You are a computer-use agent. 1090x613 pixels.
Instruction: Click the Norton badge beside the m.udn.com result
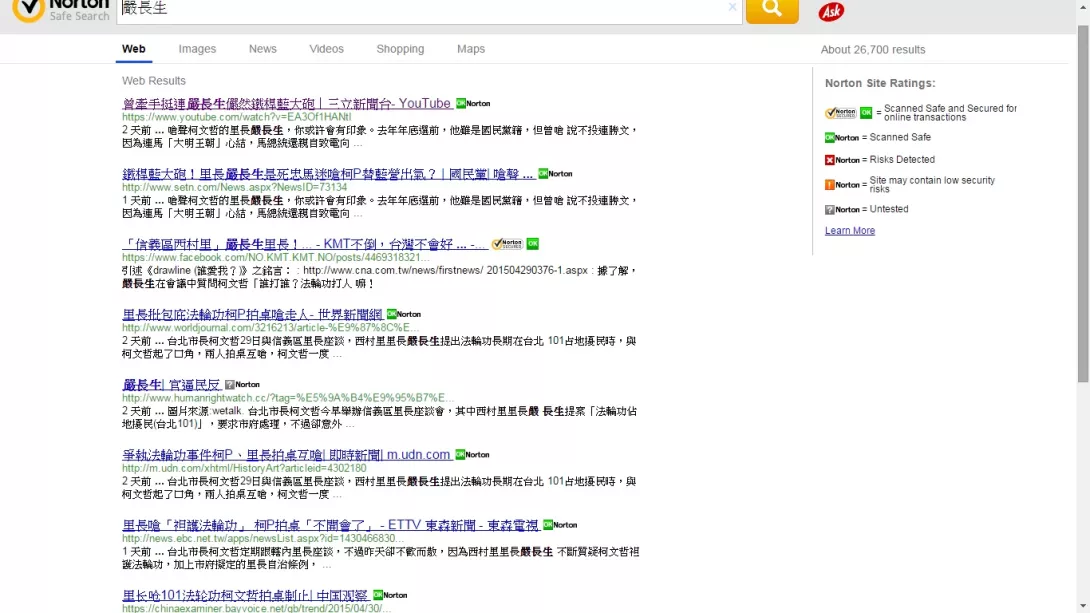[472, 455]
